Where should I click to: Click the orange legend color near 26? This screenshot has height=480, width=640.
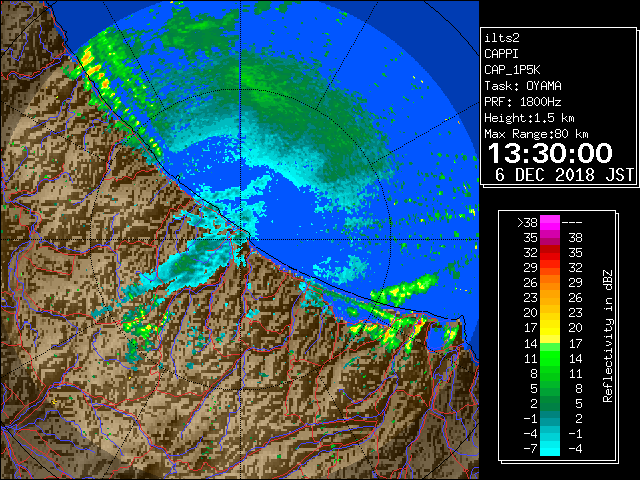coord(550,283)
